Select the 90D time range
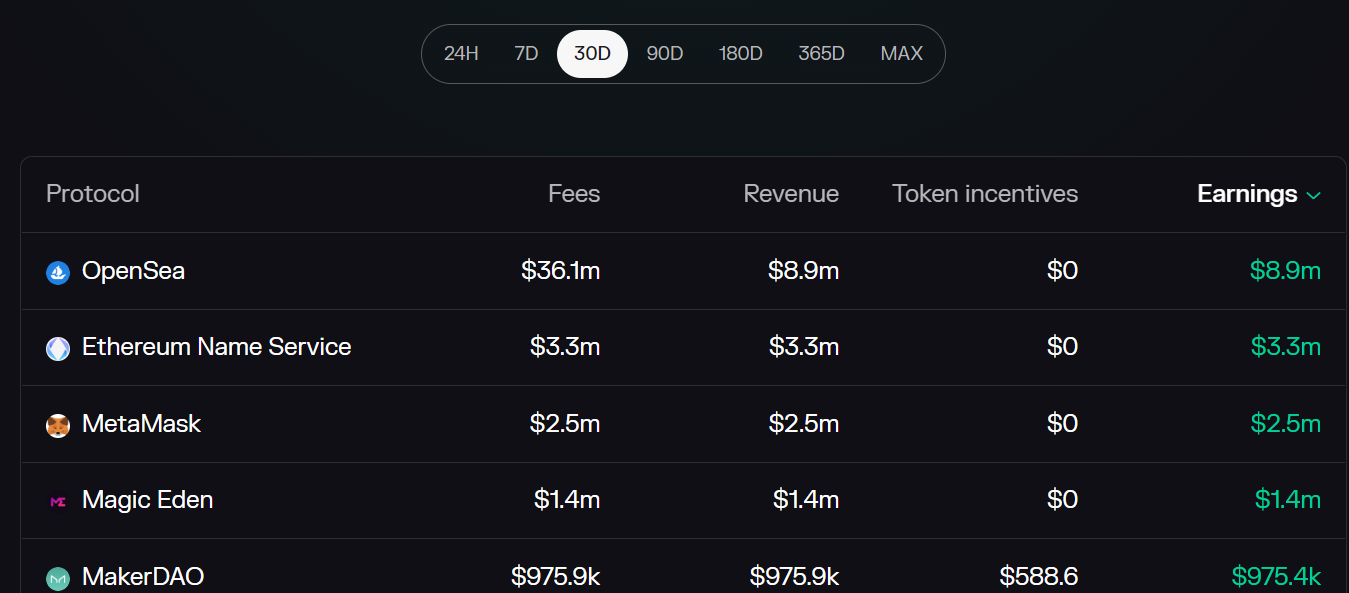 click(x=664, y=54)
